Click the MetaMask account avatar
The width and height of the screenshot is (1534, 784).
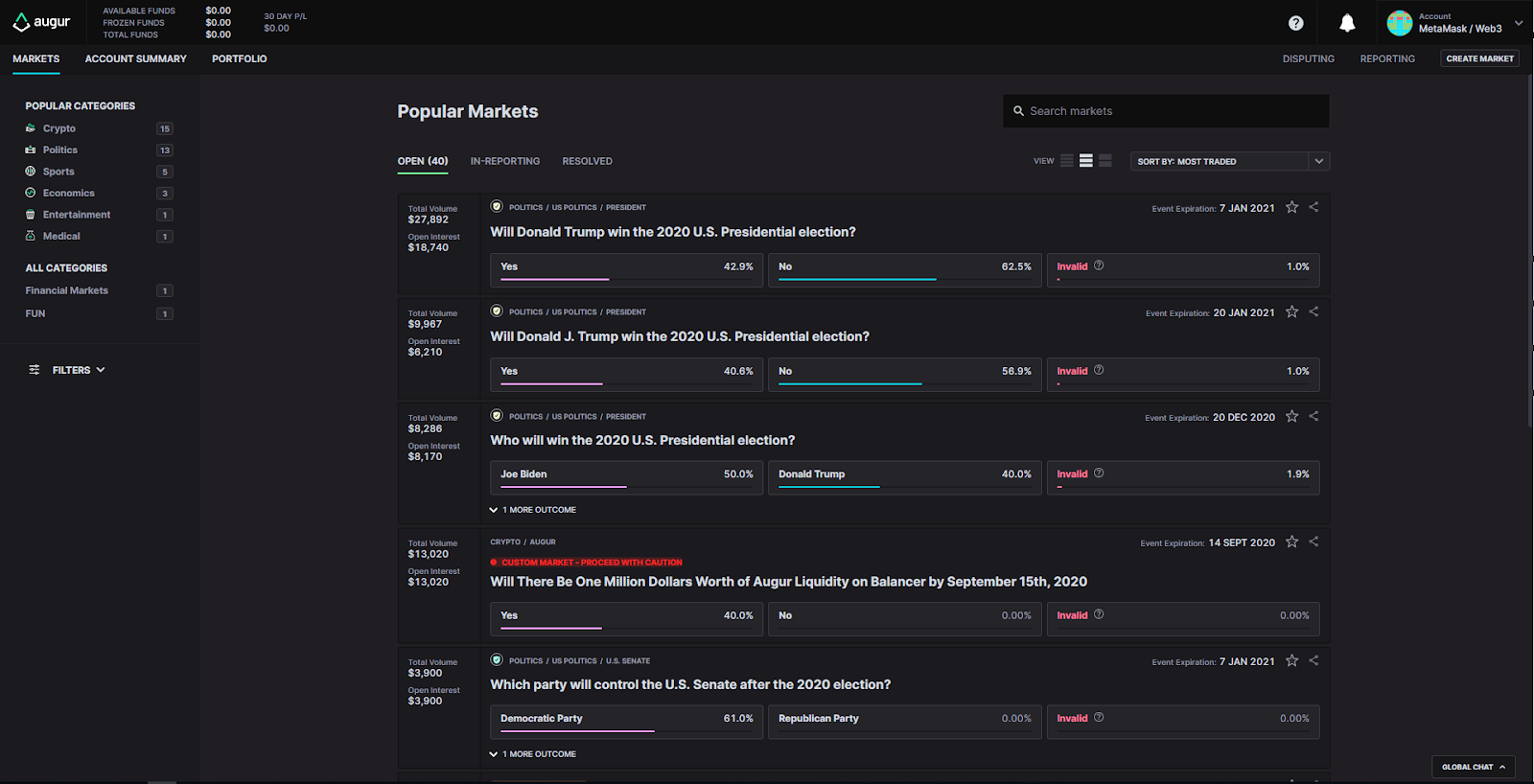point(1400,23)
